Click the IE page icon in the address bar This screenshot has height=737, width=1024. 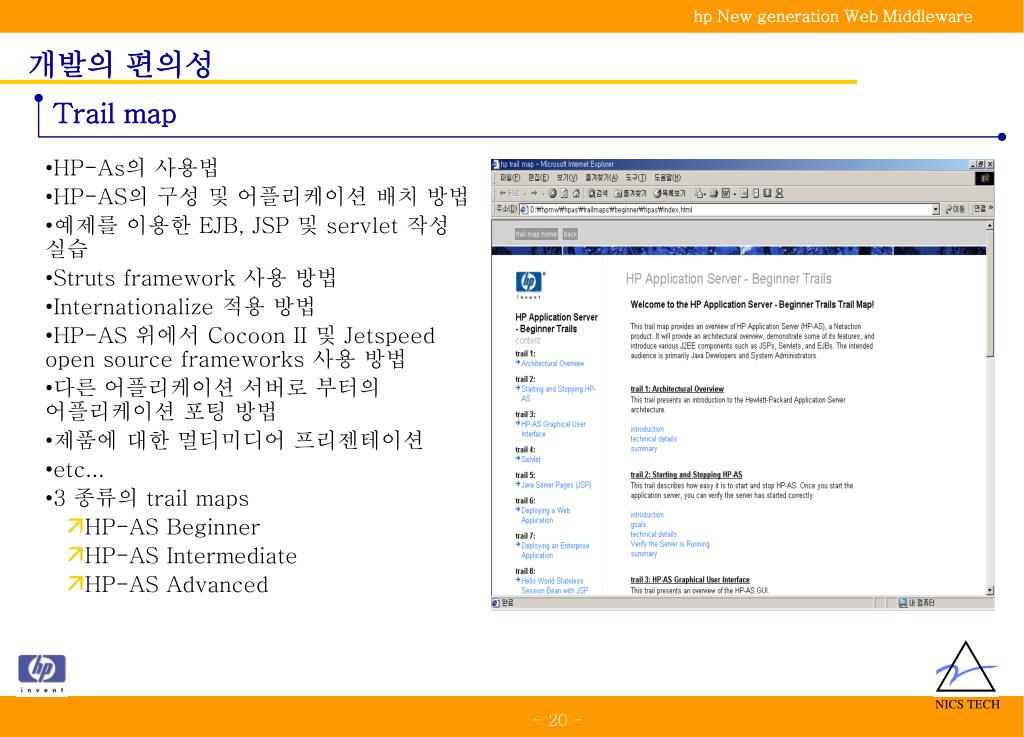524,210
